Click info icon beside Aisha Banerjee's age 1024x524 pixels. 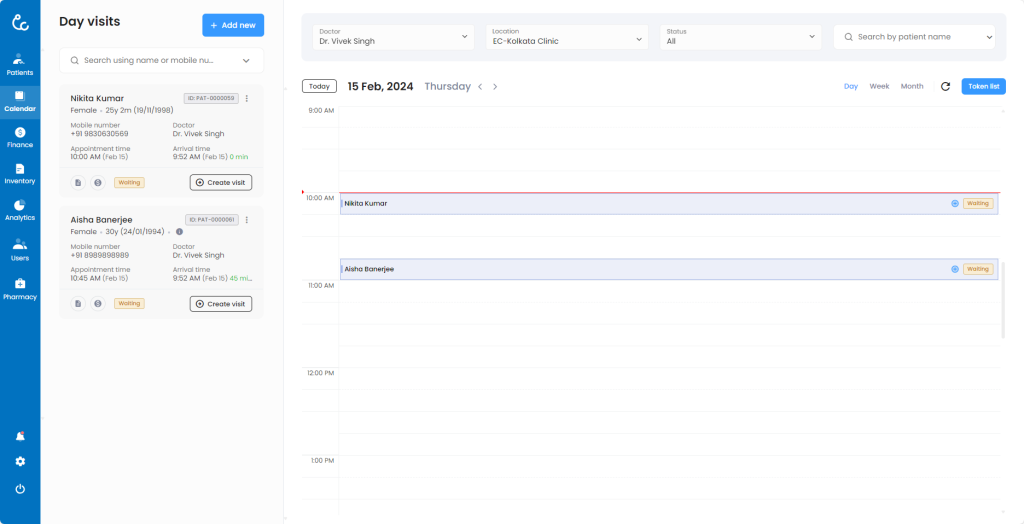pyautogui.click(x=179, y=232)
